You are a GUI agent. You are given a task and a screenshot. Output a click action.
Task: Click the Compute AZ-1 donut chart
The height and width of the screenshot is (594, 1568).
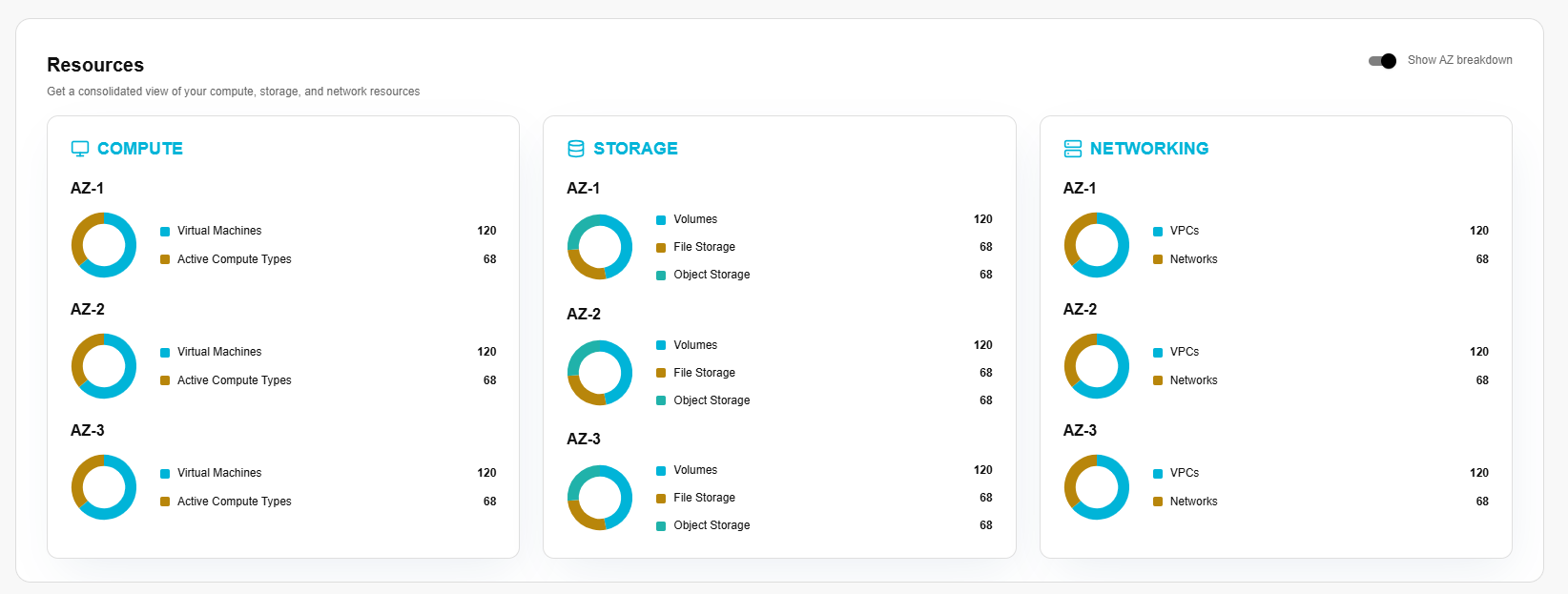(104, 245)
